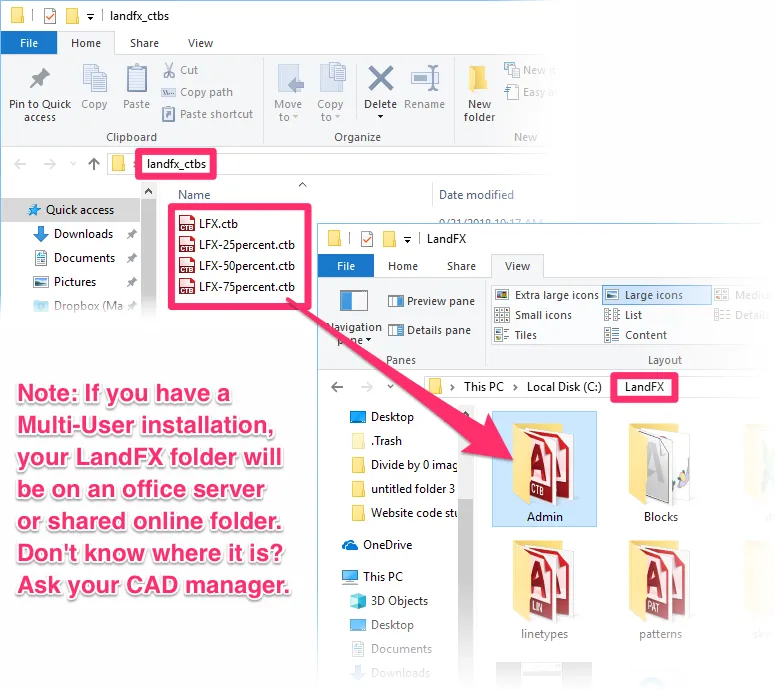
Task: Switch to the Share tab in landfx_ctbs window
Action: click(x=144, y=43)
